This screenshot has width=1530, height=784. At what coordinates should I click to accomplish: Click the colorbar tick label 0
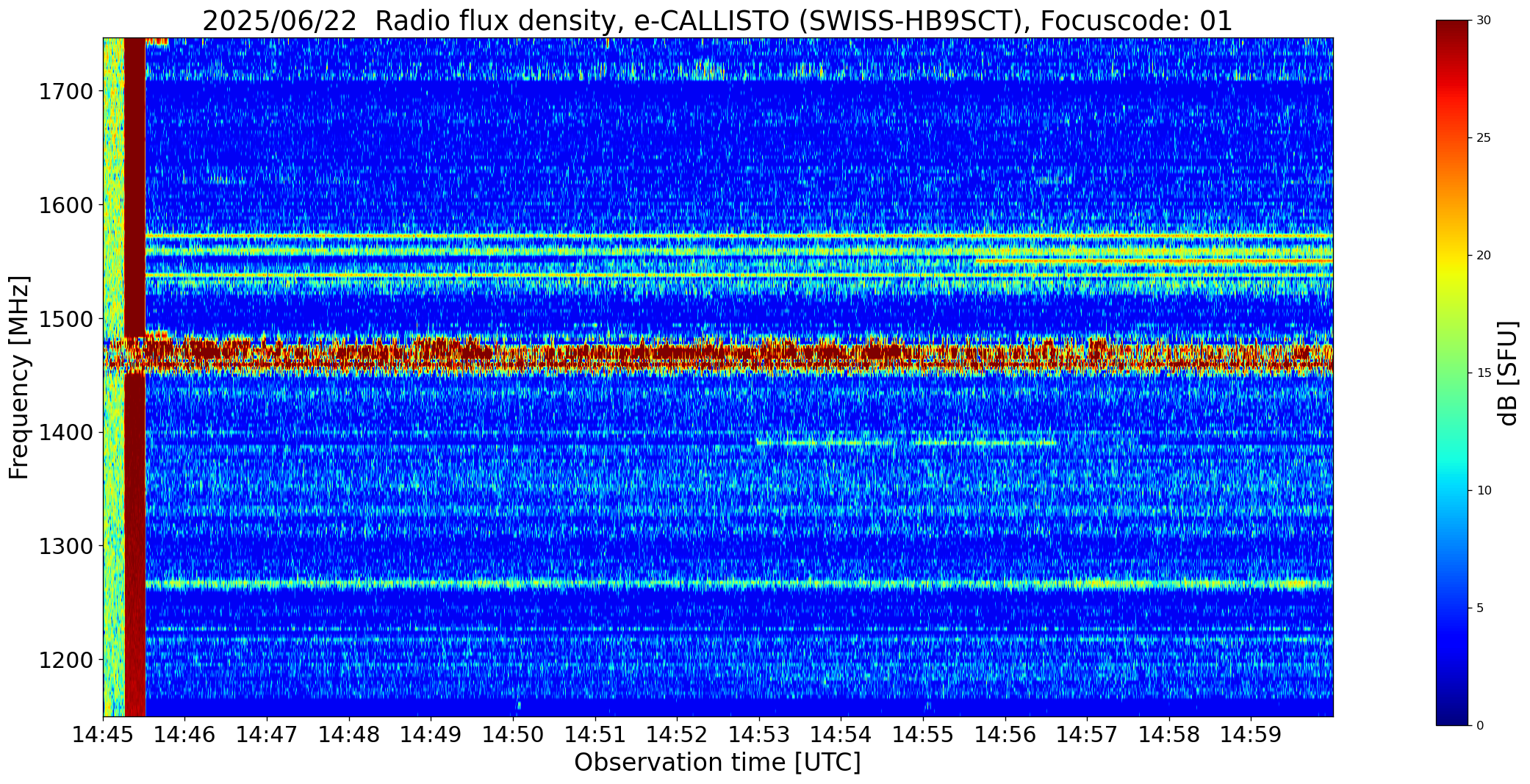click(x=1480, y=726)
